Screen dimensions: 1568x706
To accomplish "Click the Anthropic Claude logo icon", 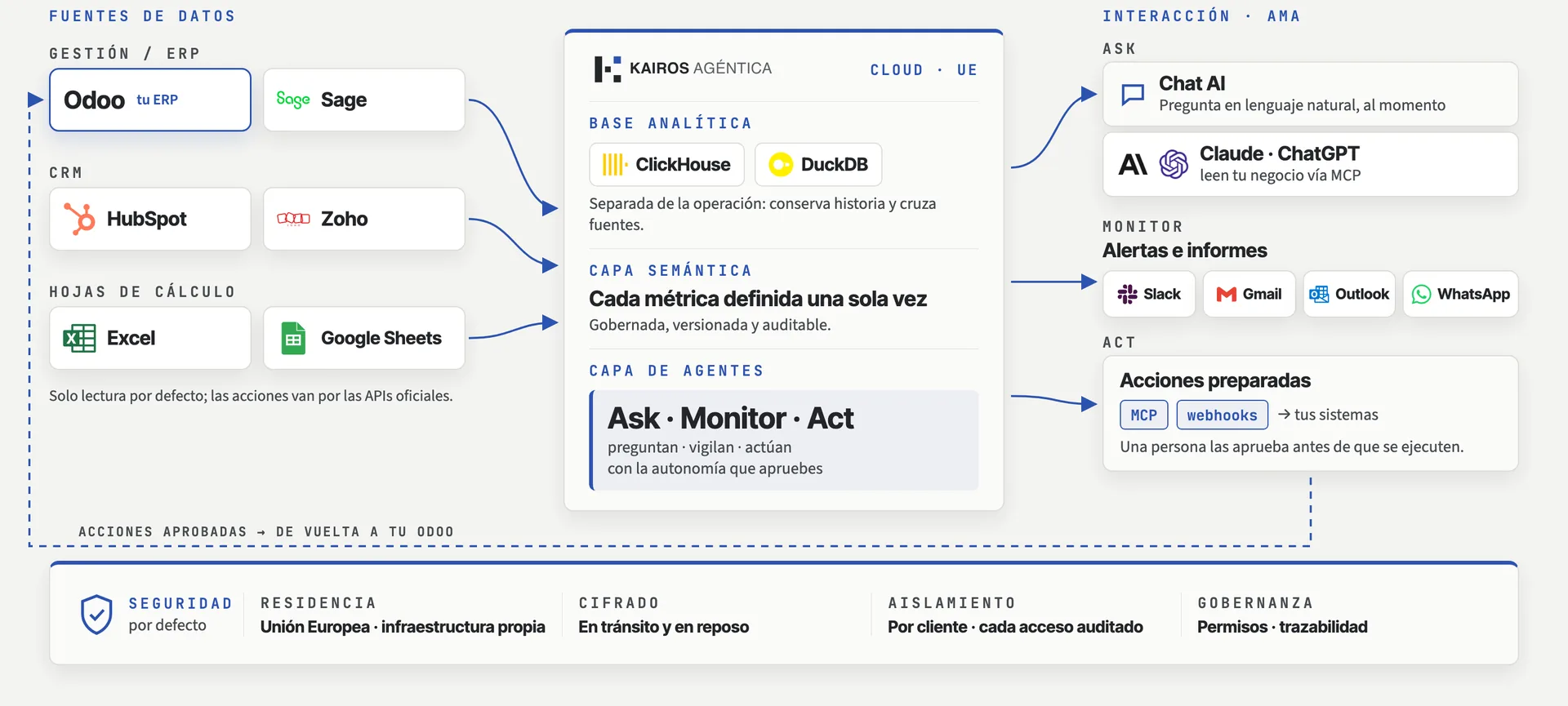I will [x=1133, y=165].
